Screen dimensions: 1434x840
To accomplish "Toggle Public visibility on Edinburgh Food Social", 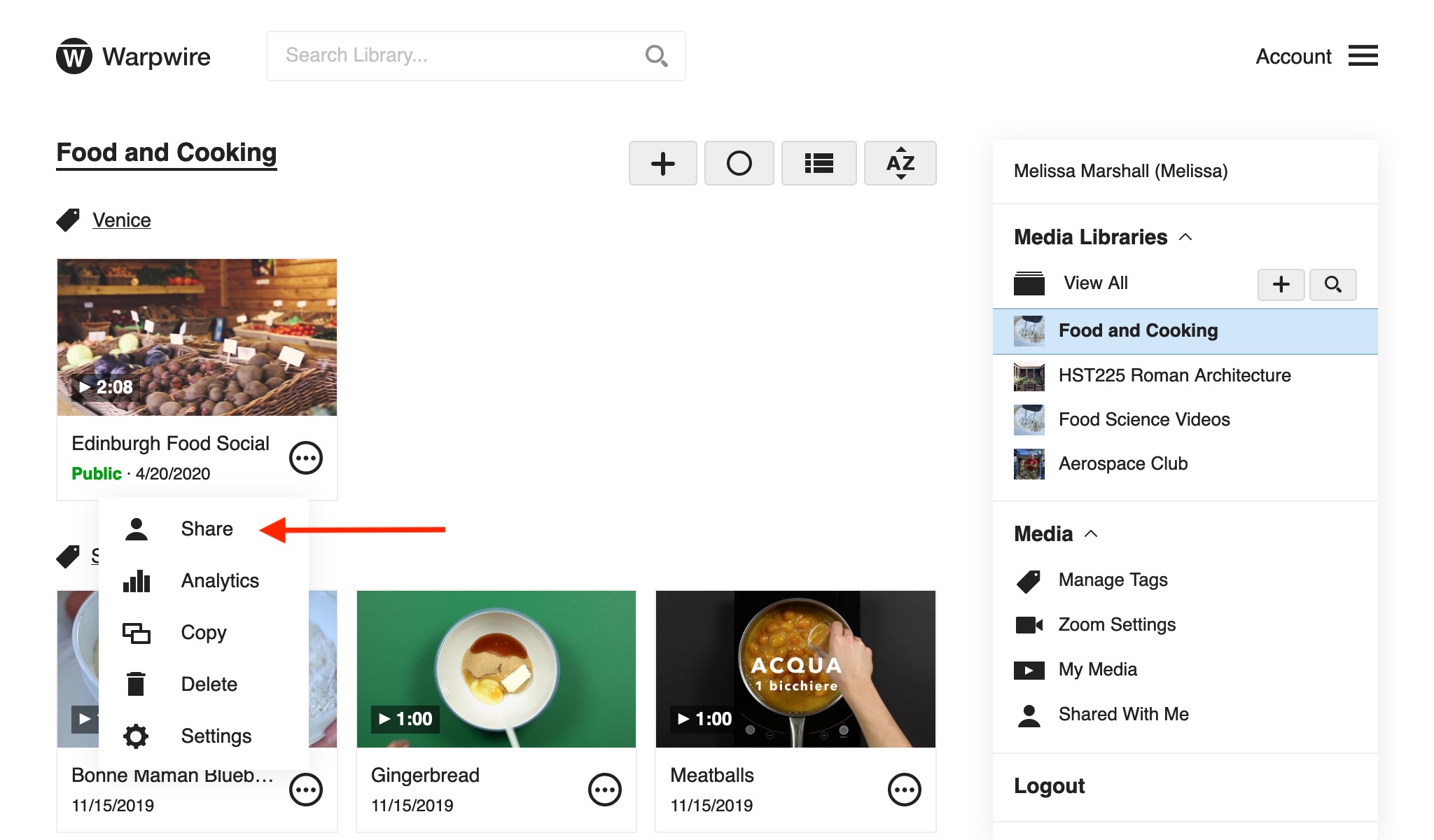I will pyautogui.click(x=97, y=472).
